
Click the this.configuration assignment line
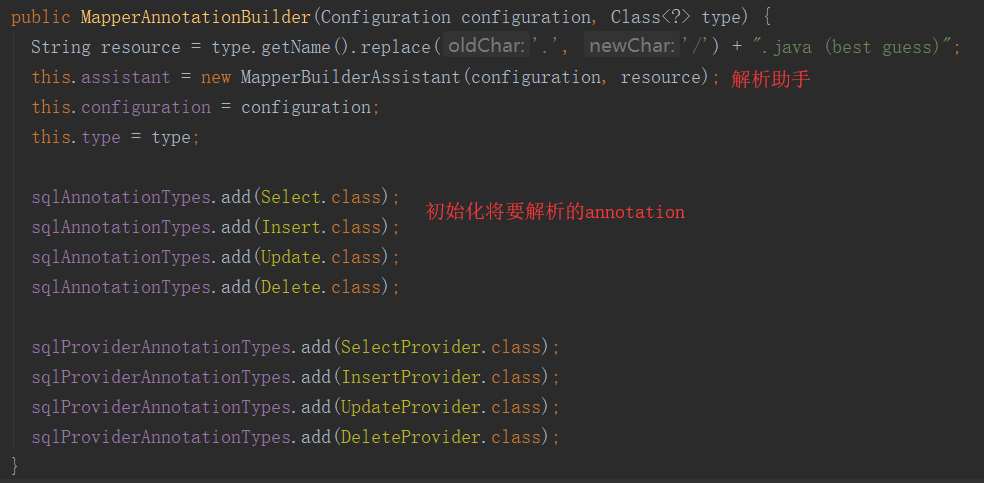coord(206,107)
